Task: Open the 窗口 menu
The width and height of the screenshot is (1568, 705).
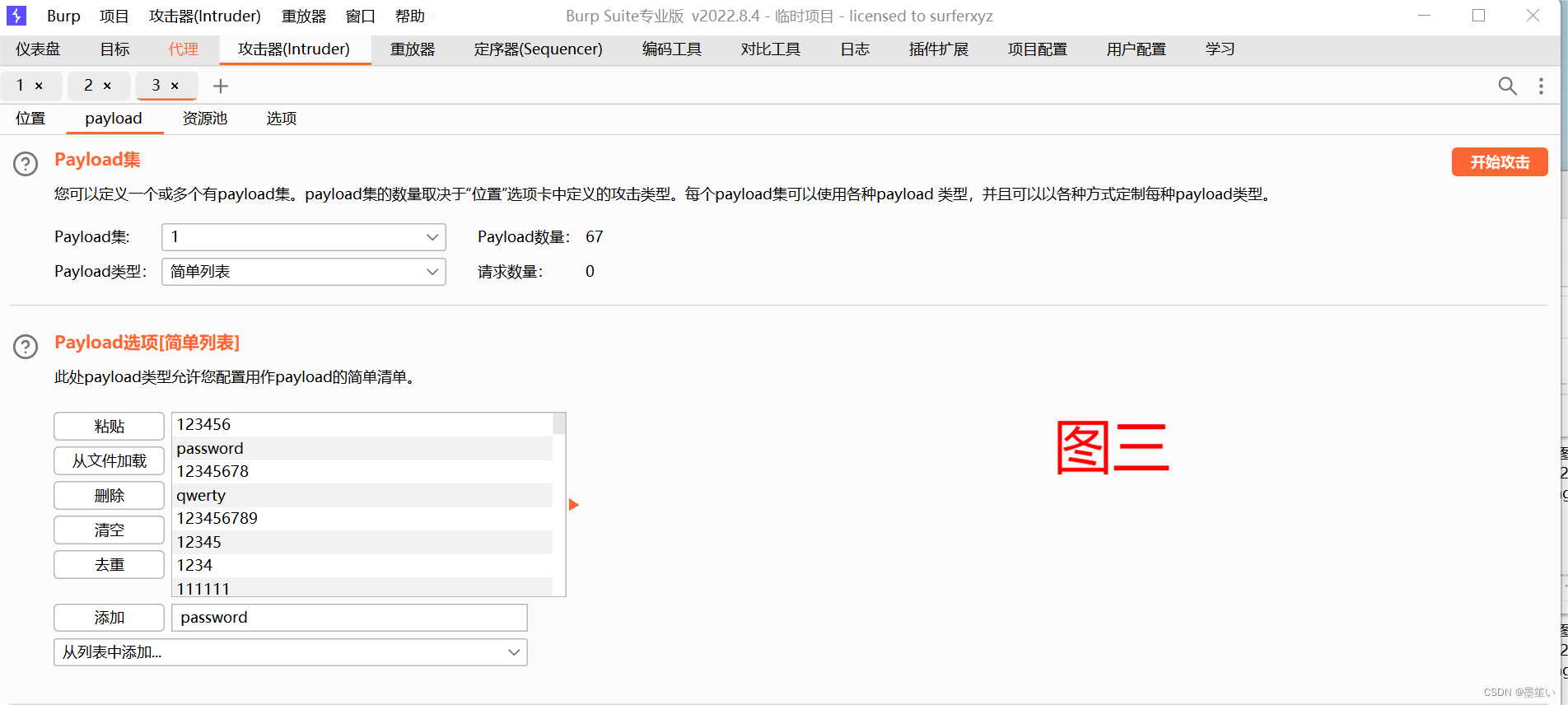Action: [361, 16]
